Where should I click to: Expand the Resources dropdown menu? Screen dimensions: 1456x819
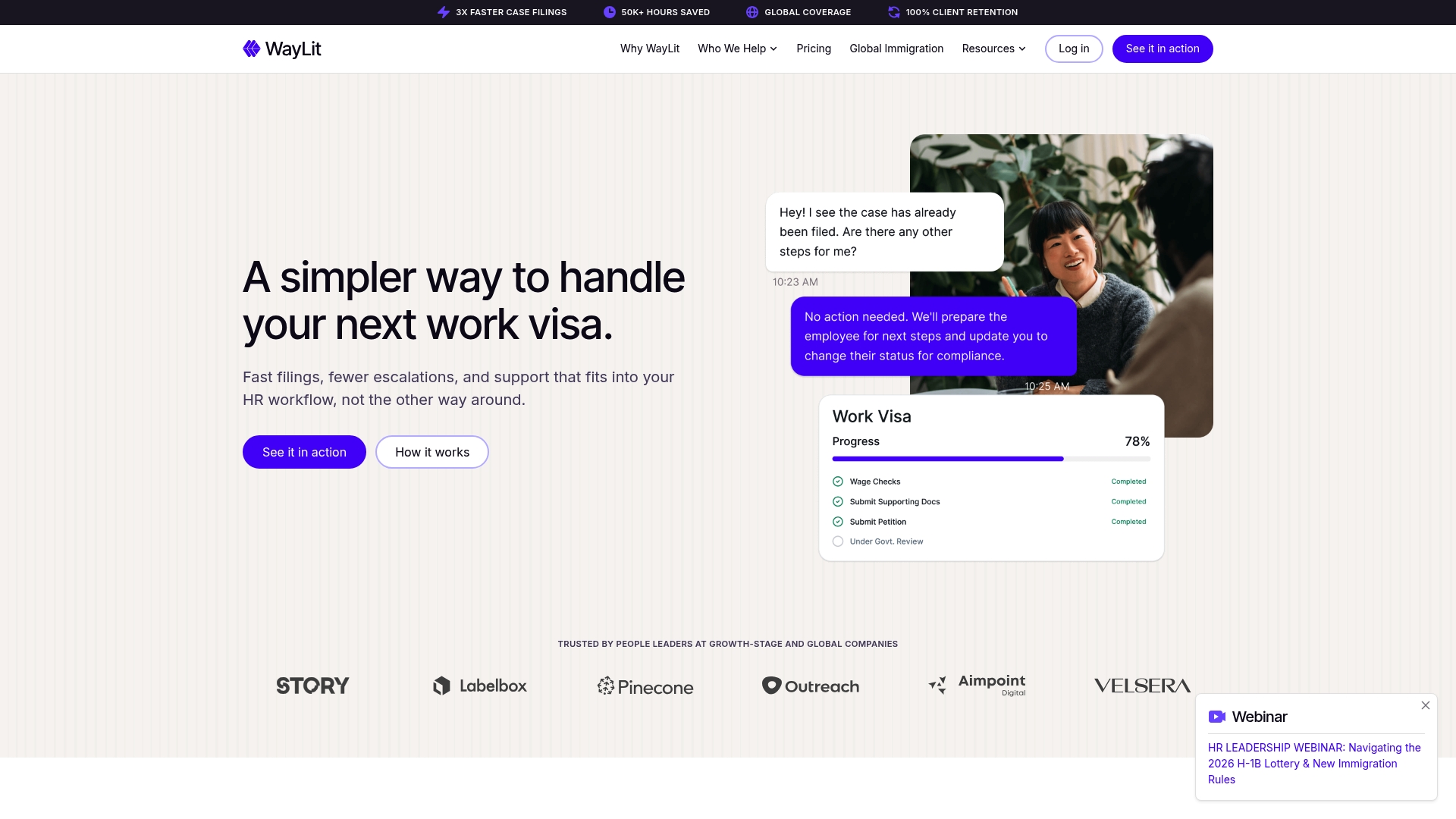(x=993, y=49)
